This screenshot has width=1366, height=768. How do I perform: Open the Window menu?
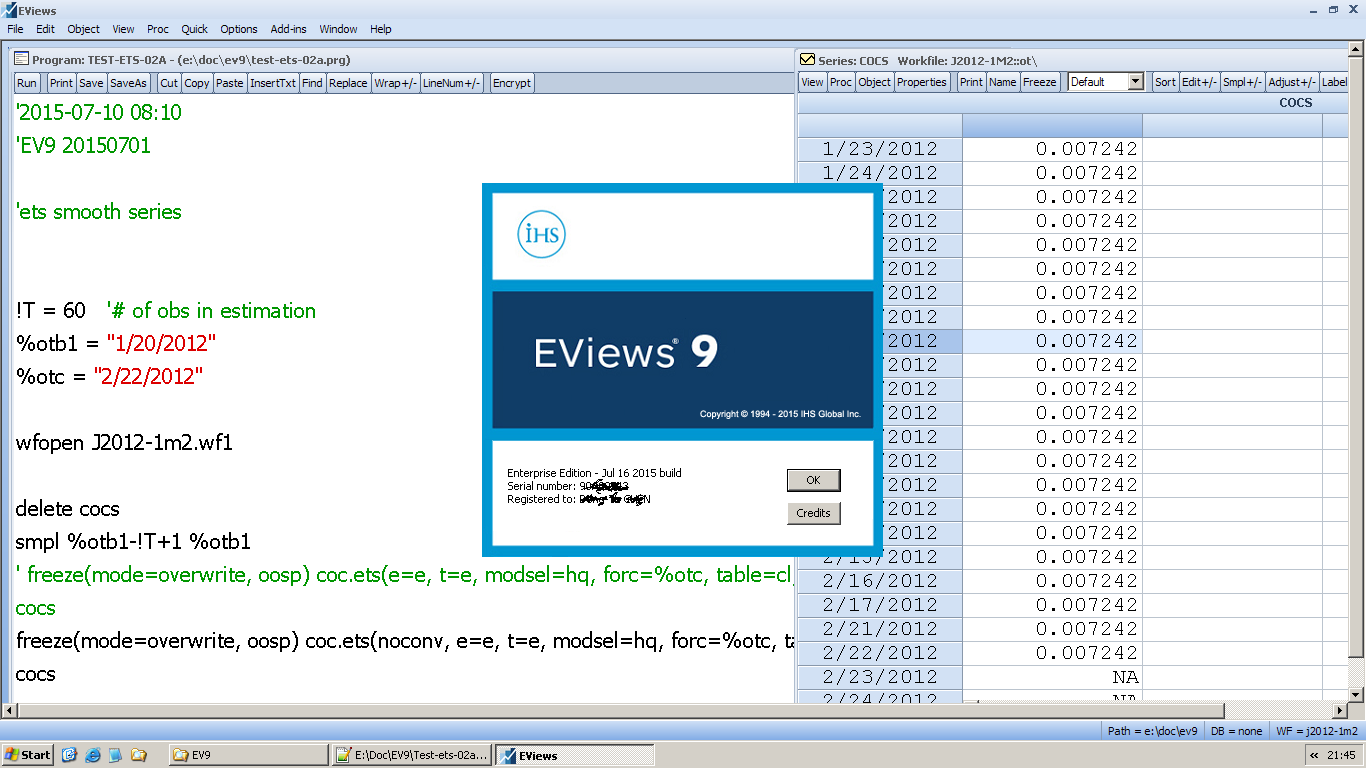pos(339,29)
